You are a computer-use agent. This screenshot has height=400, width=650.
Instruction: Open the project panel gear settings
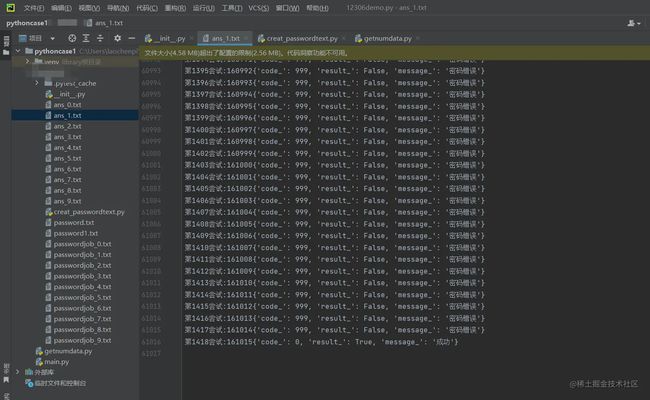(118, 38)
